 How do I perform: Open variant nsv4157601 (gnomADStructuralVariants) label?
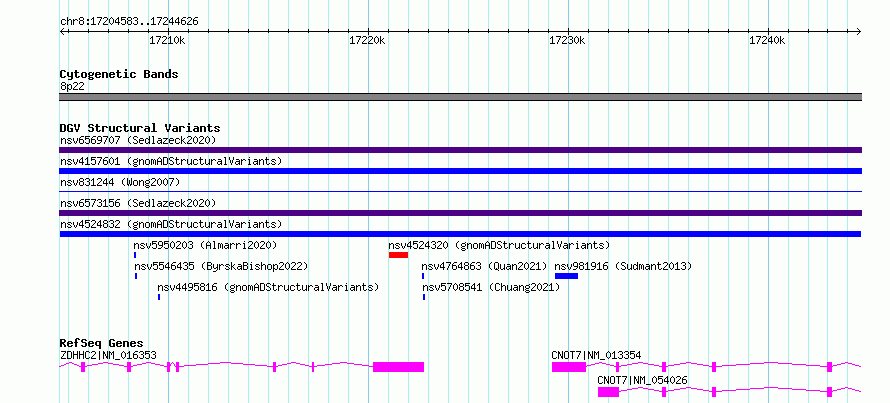pyautogui.click(x=171, y=161)
